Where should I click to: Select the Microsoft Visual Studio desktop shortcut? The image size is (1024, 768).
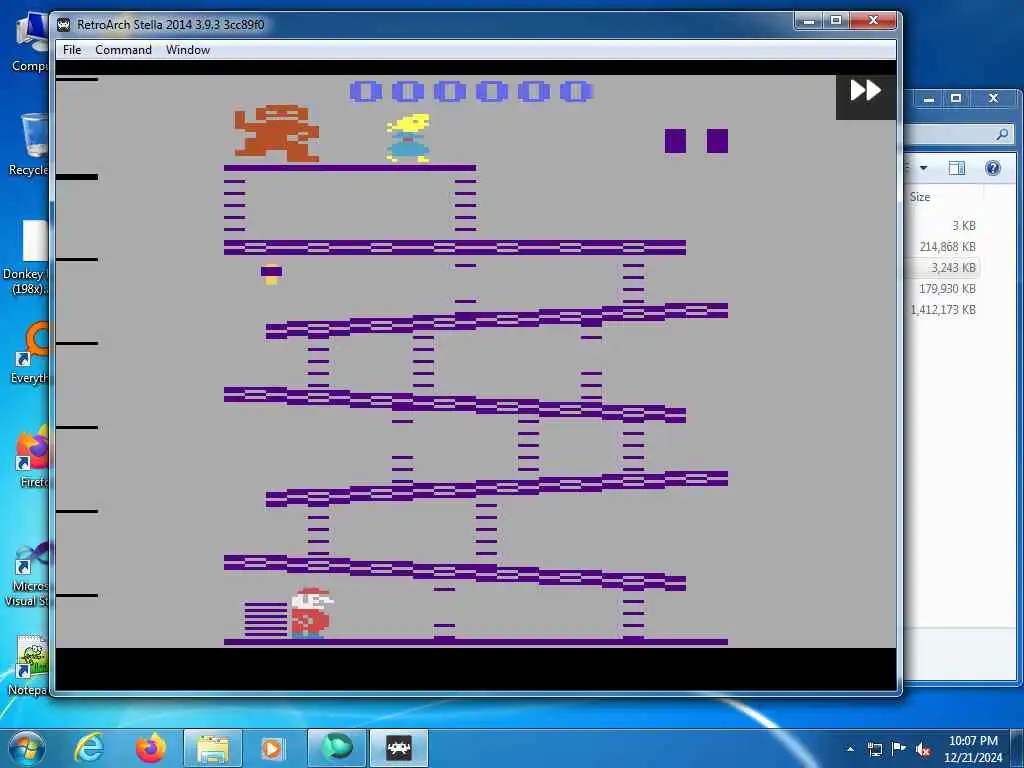pos(27,575)
